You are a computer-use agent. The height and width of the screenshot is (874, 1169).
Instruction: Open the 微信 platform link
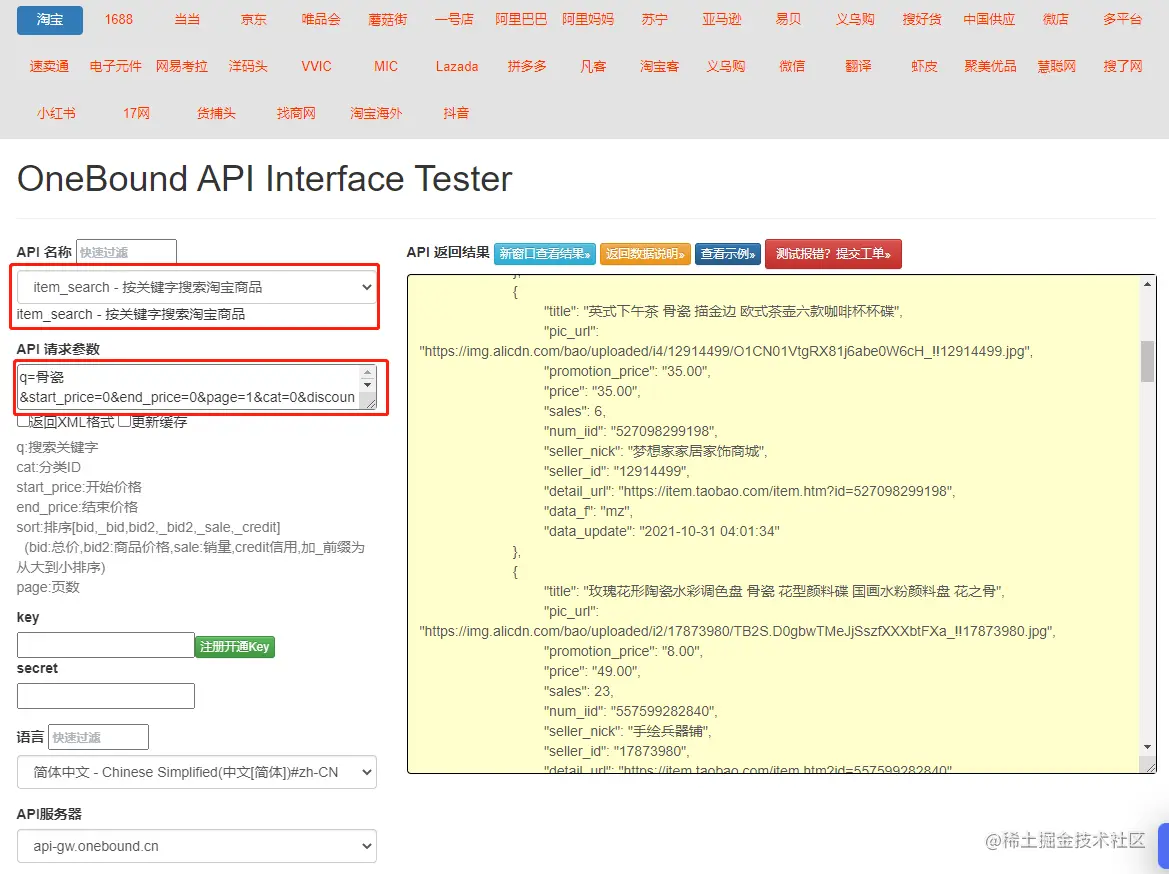pos(792,66)
